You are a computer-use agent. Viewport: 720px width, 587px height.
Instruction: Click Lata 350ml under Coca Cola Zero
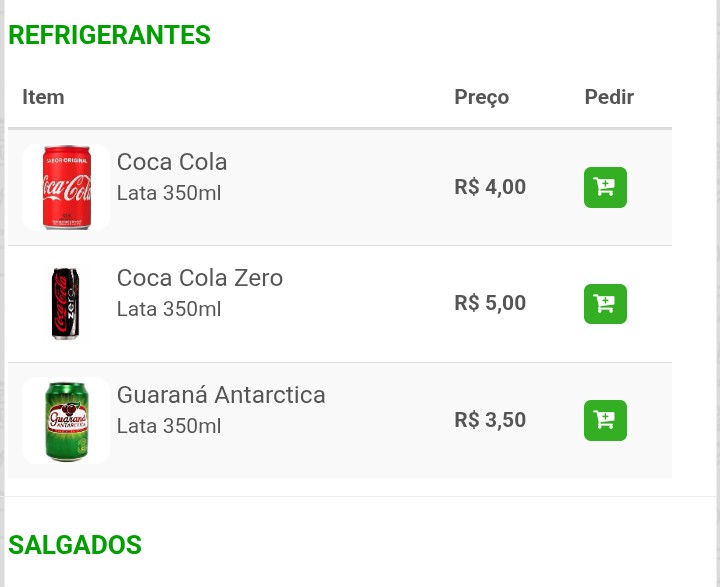coord(169,309)
